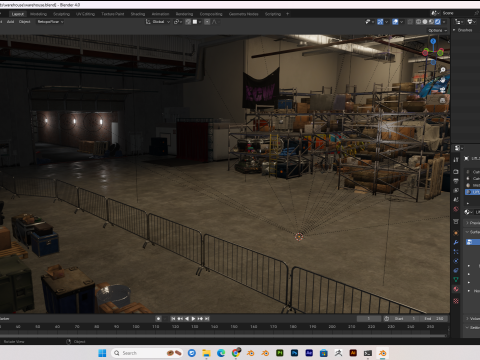The image size is (480, 360).
Task: Open the Animation workspace tab
Action: coord(160,14)
